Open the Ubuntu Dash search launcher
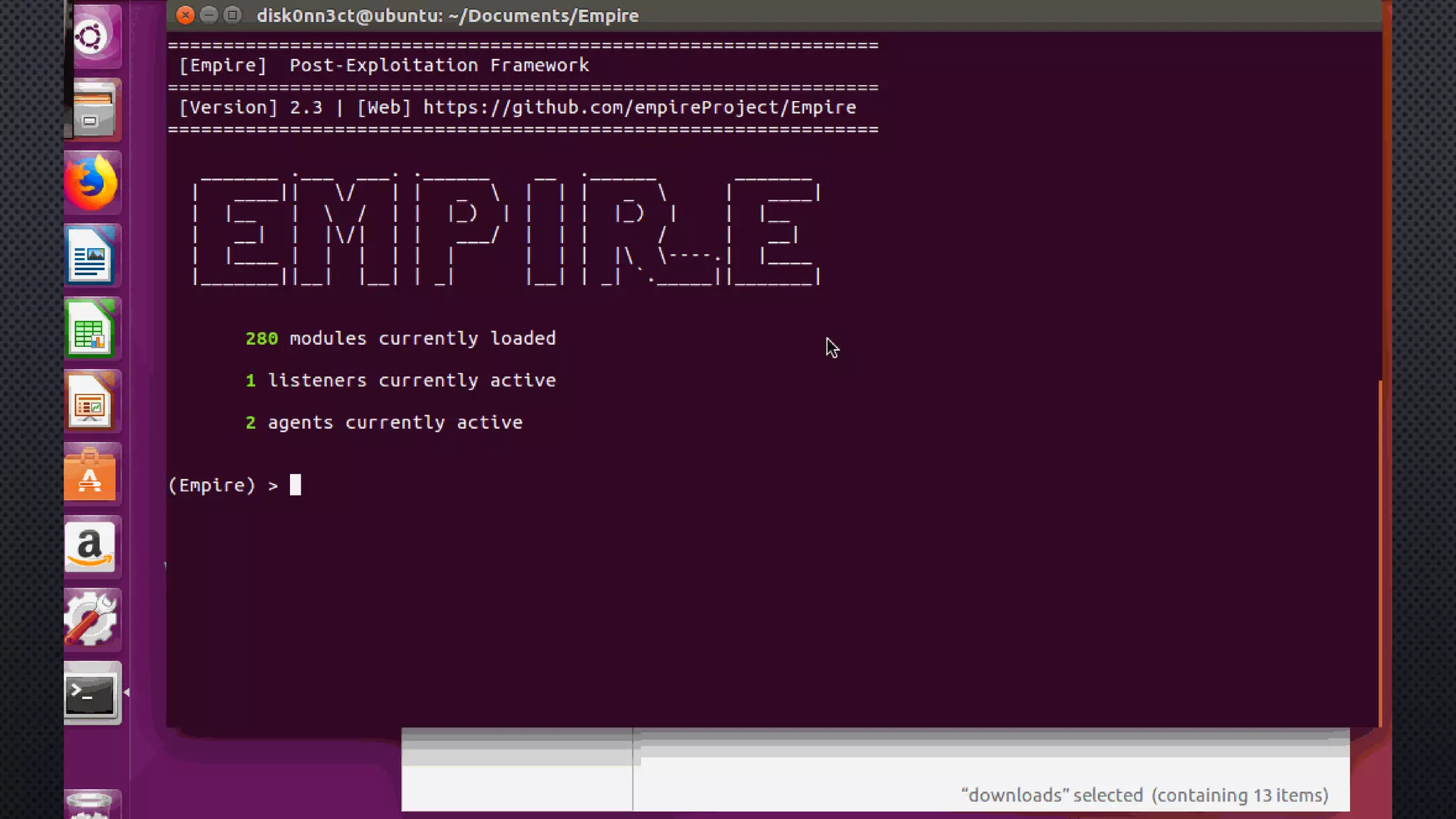Image resolution: width=1456 pixels, height=819 pixels. [x=92, y=36]
